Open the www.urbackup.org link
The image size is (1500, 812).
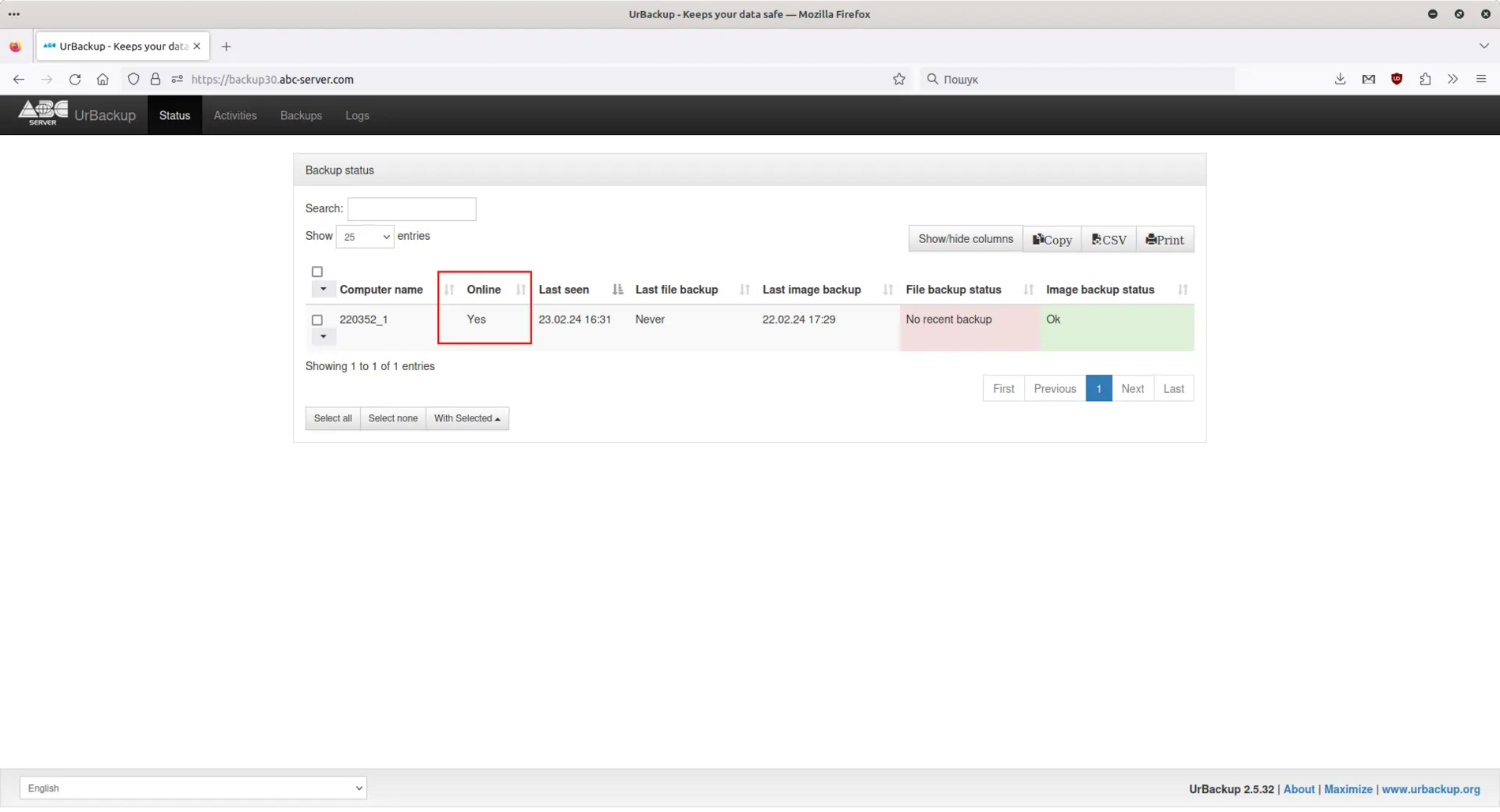(x=1432, y=788)
